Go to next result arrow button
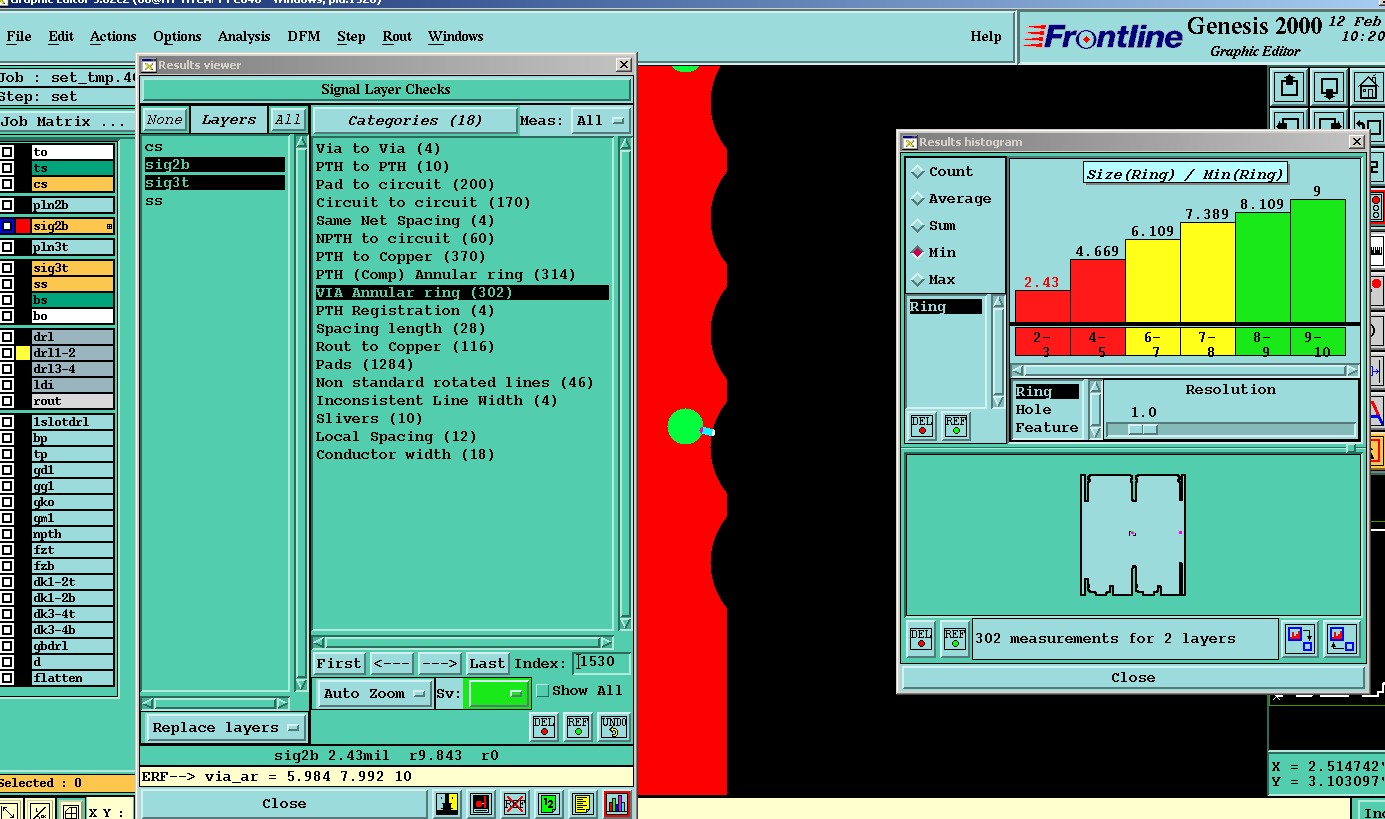Viewport: 1385px width, 819px height. 439,663
